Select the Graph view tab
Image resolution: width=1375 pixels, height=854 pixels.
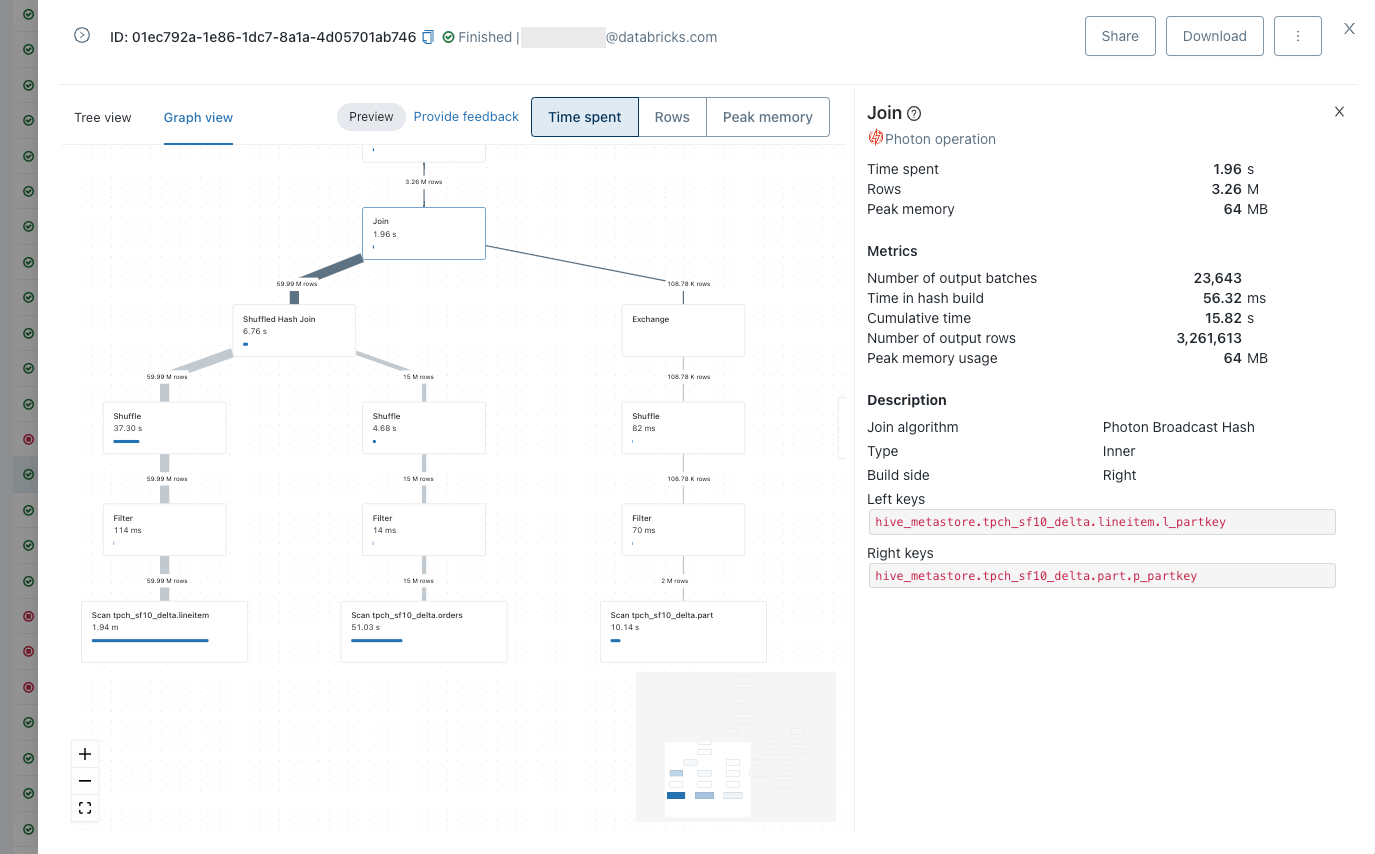point(198,118)
